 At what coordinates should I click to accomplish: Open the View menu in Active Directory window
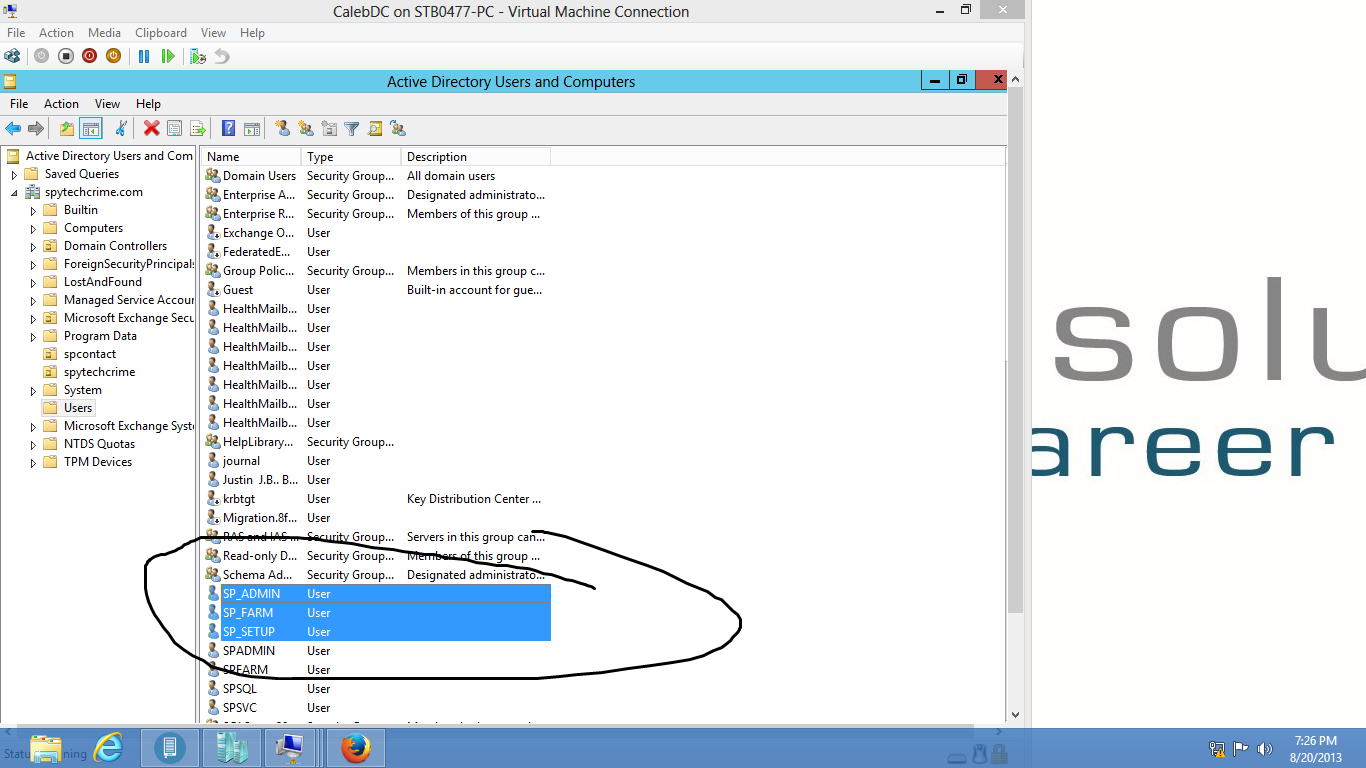(x=107, y=104)
